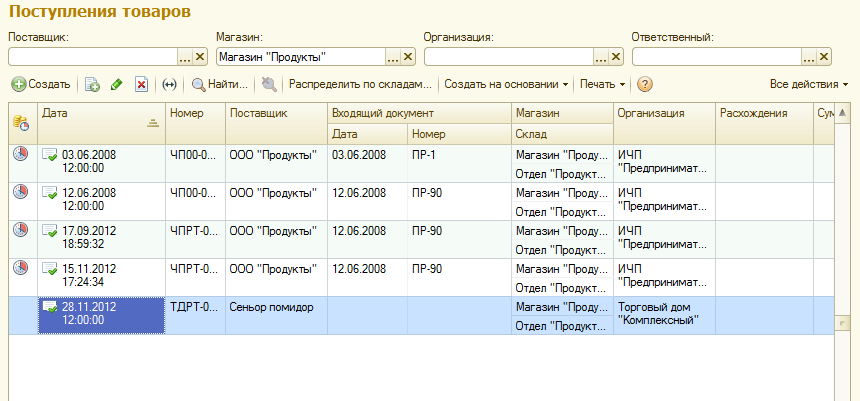This screenshot has width=860, height=401.
Task: Click into the Ответственный input field
Action: pyautogui.click(x=717, y=57)
